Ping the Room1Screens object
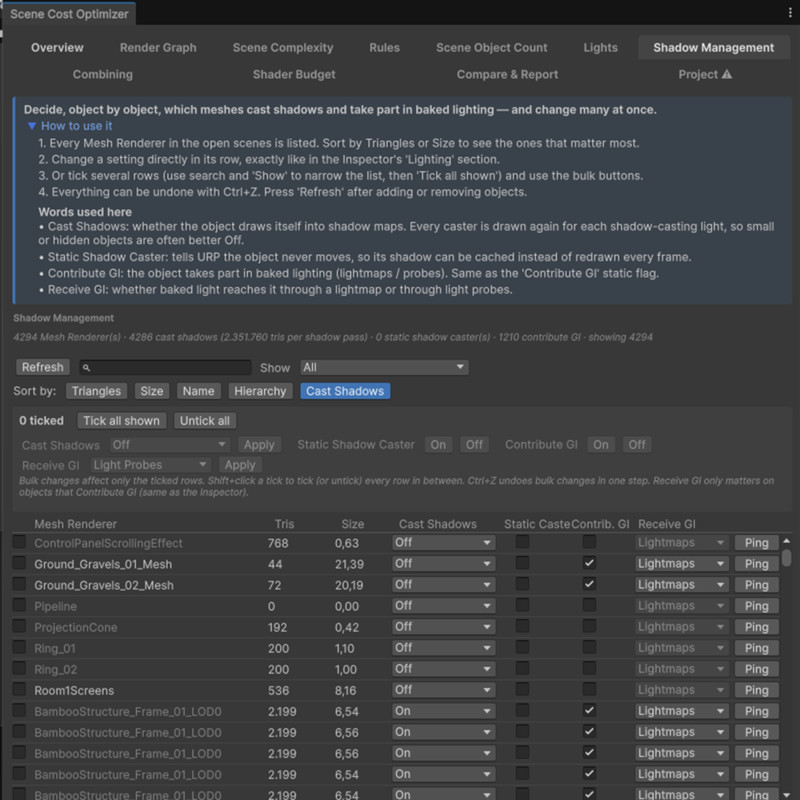800x800 pixels. (x=756, y=690)
